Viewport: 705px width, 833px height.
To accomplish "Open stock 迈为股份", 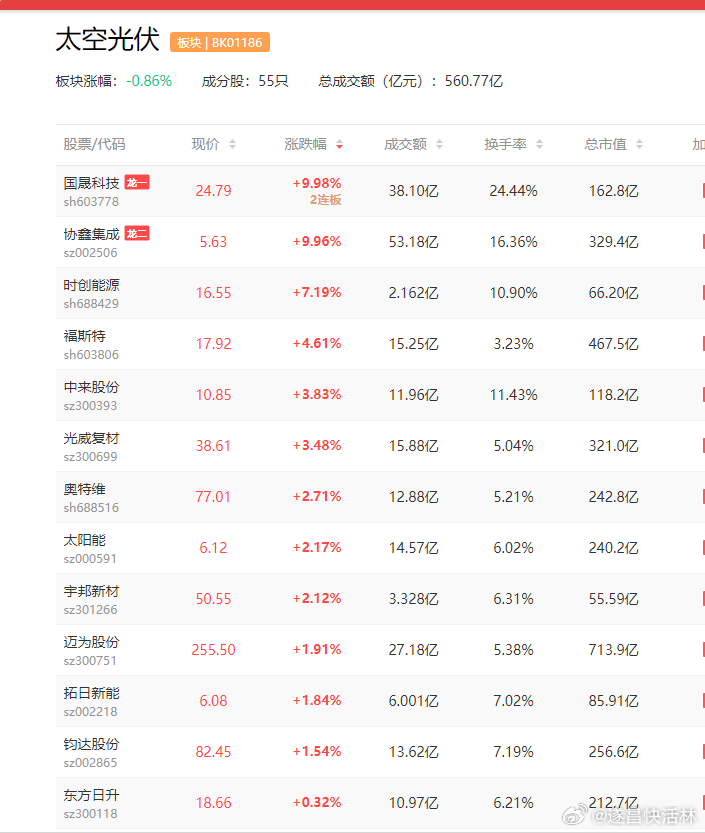I will [x=91, y=642].
